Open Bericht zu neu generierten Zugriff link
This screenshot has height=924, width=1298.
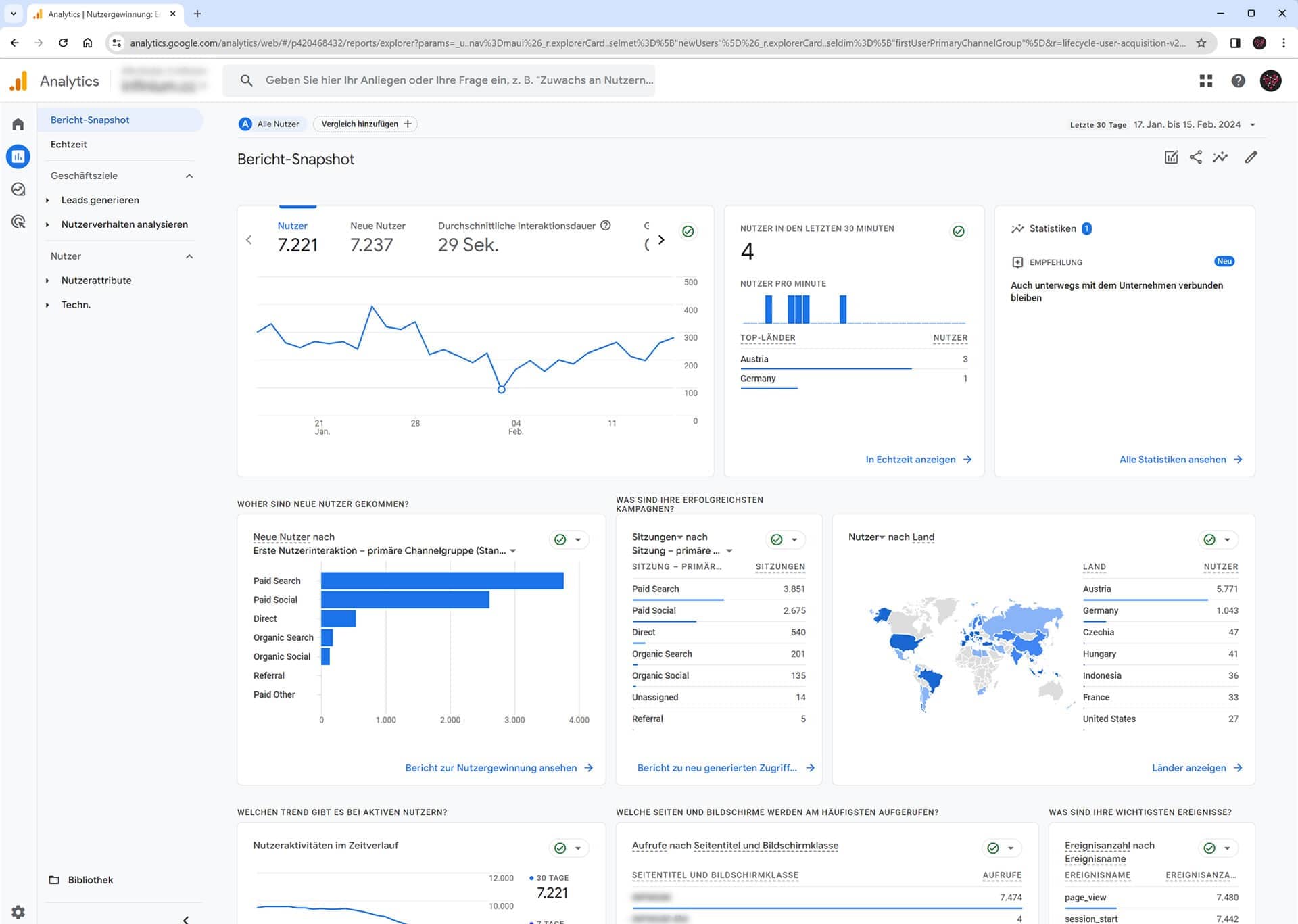point(725,768)
